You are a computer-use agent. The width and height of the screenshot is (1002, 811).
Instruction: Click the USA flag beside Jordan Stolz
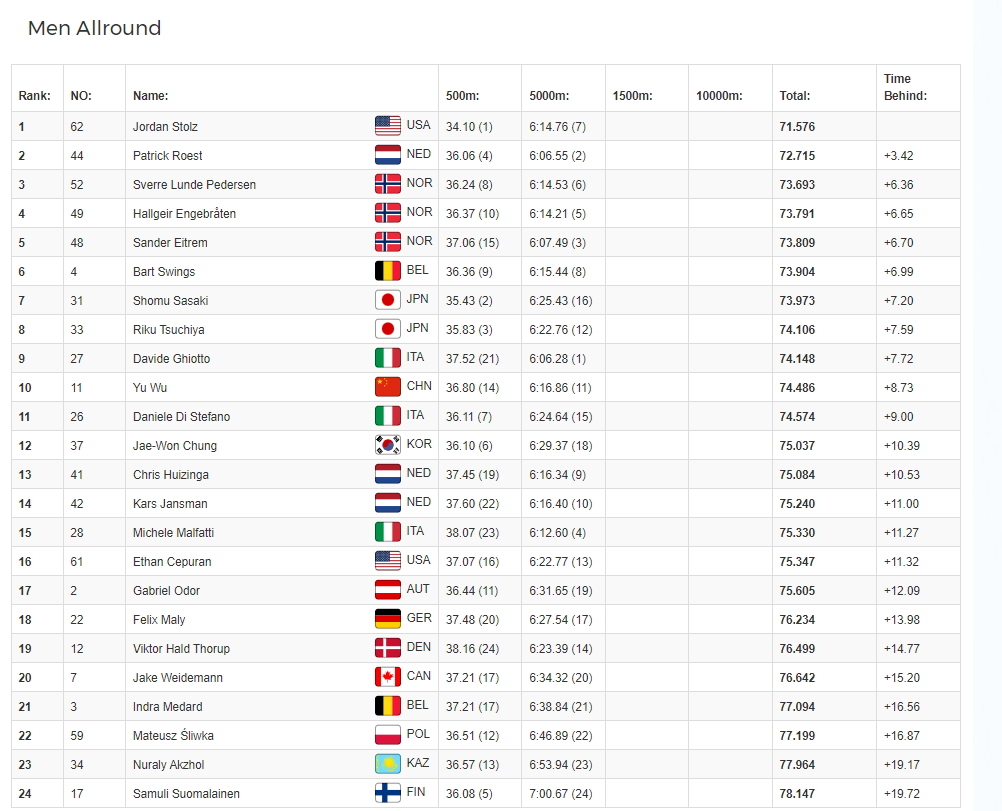(387, 126)
